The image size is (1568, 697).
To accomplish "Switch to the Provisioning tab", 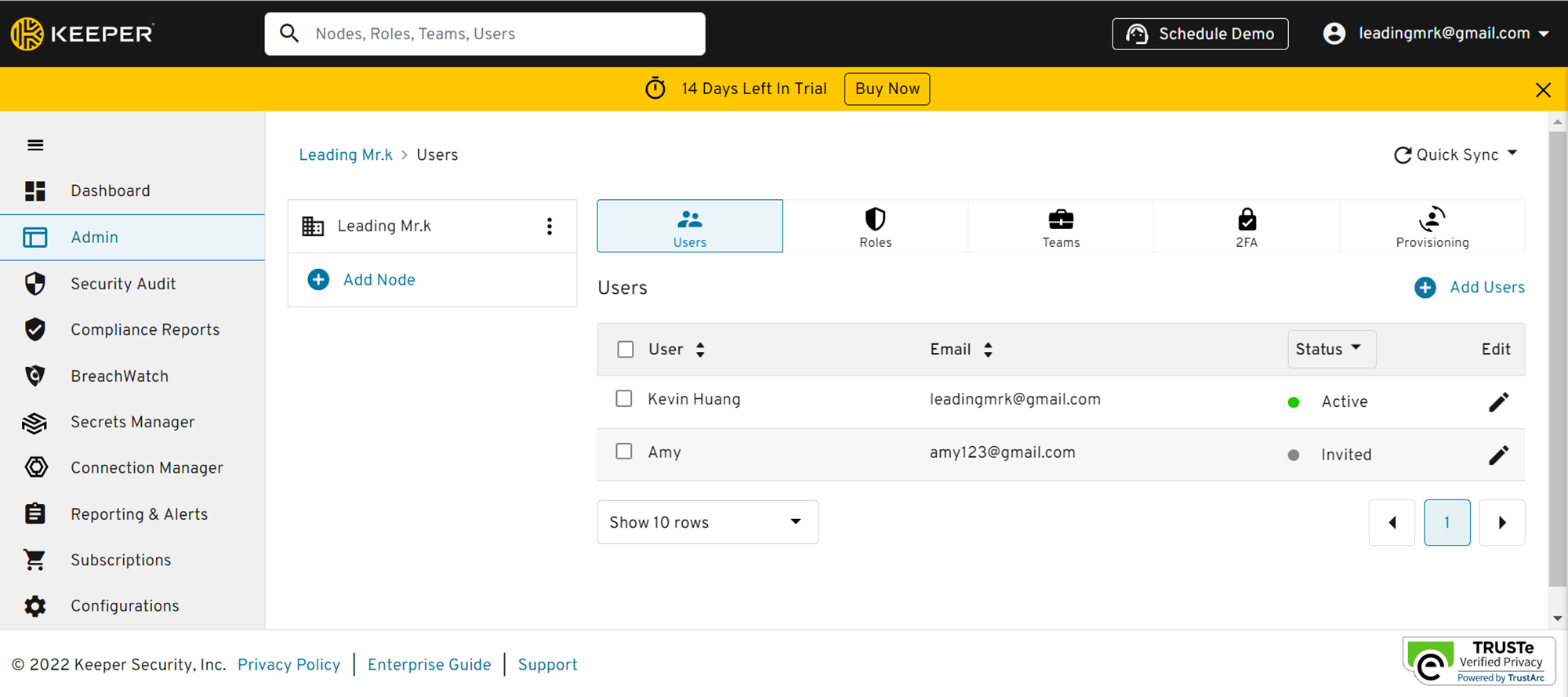I will 1432,227.
